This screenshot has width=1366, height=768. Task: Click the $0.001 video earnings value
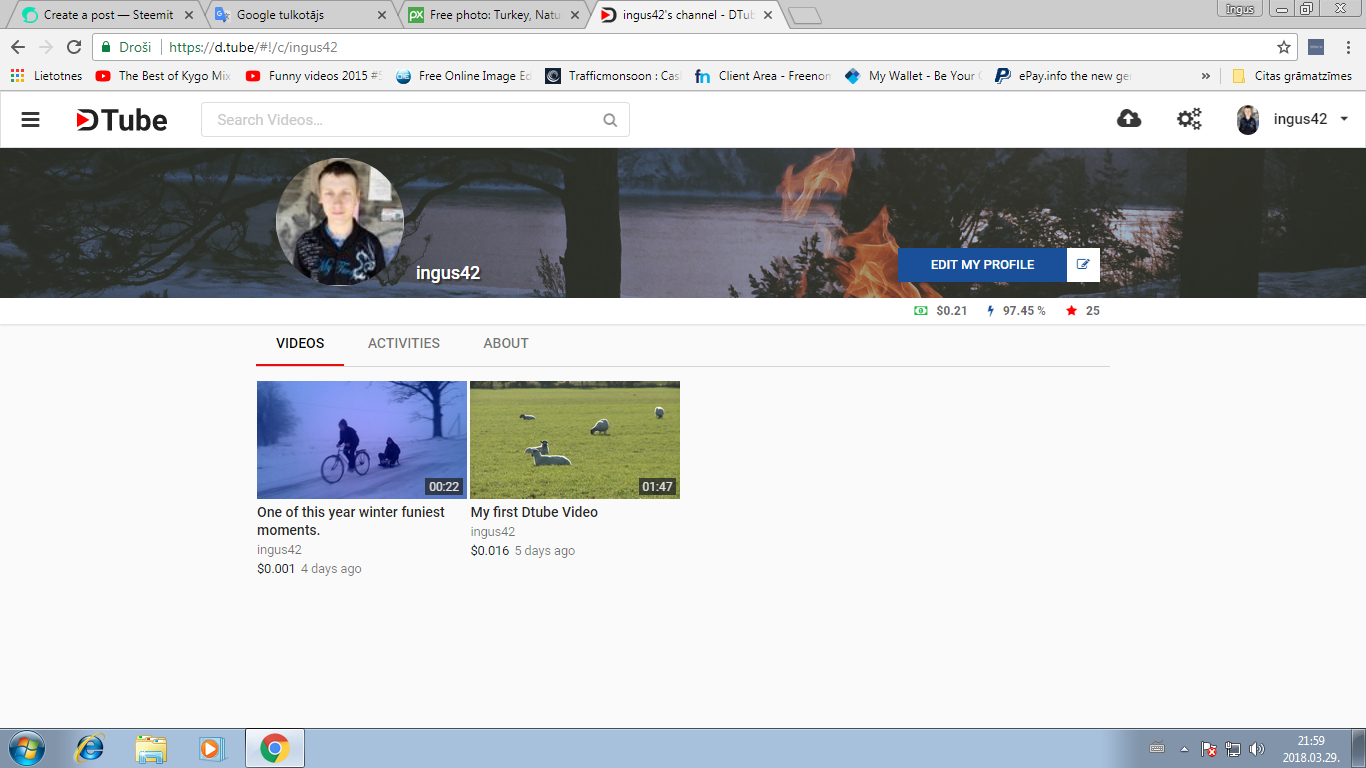pyautogui.click(x=276, y=569)
